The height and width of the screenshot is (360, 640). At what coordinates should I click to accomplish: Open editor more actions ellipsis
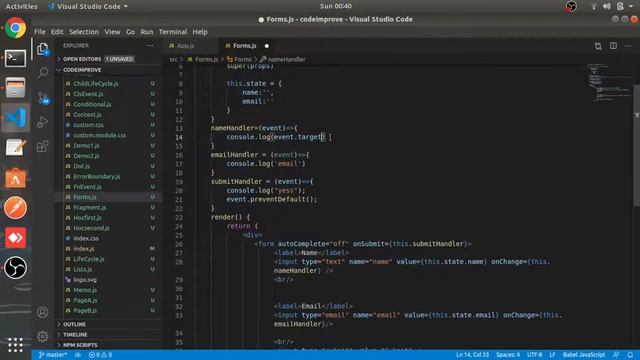pyautogui.click(x=628, y=46)
